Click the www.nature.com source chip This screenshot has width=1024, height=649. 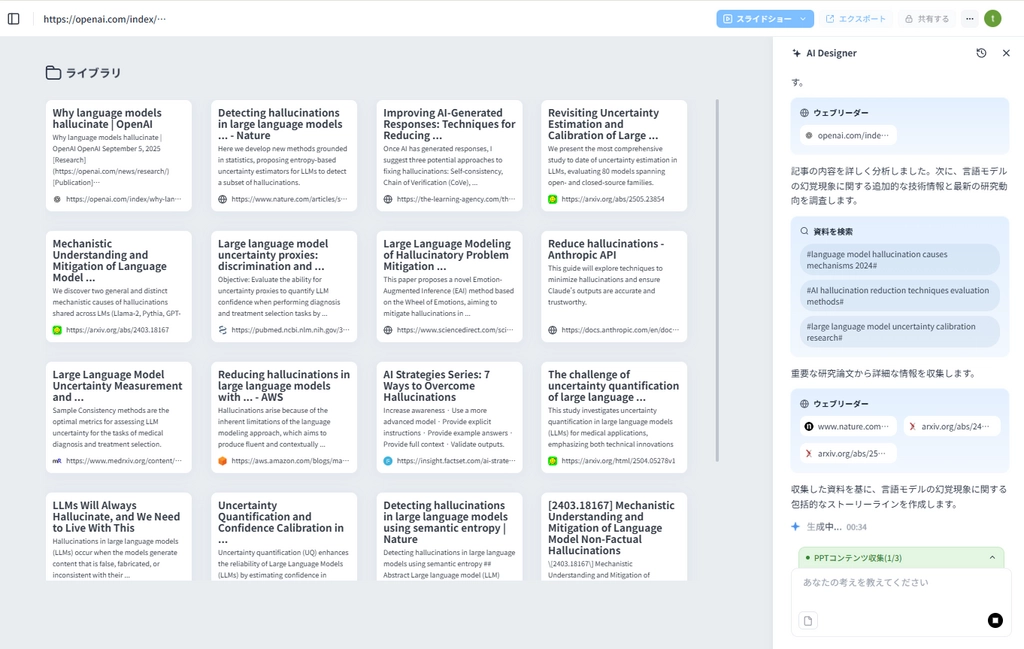(x=846, y=426)
